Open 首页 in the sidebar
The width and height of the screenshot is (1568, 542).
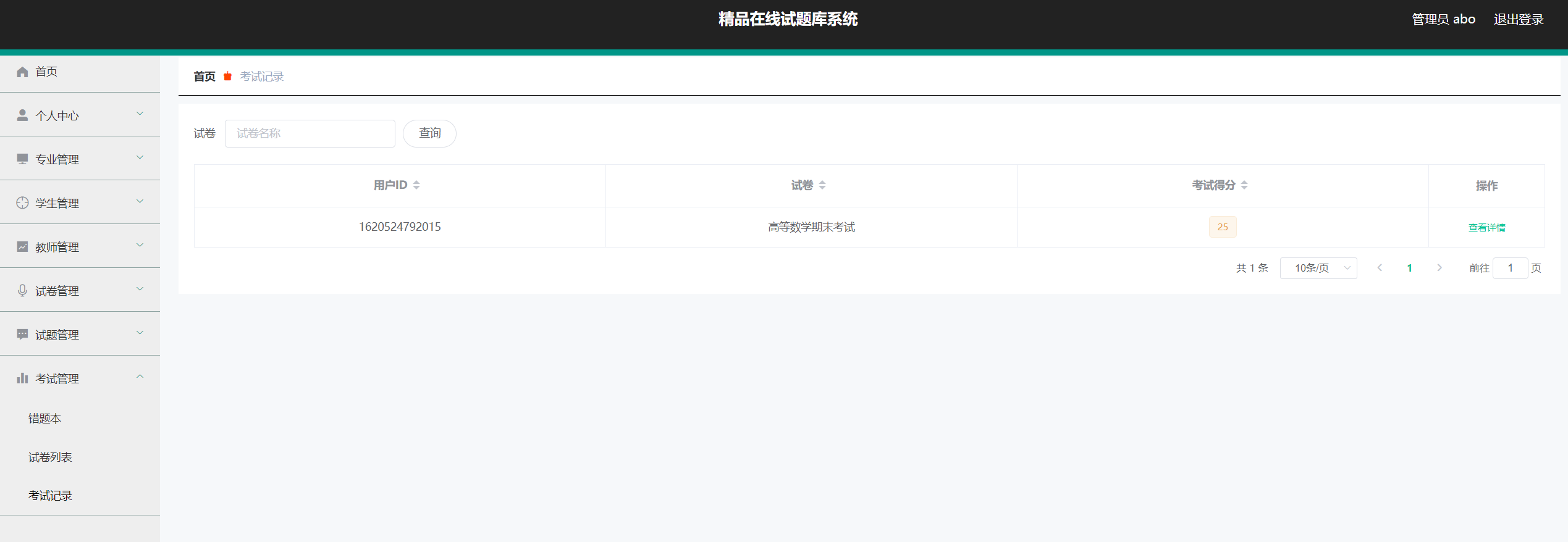pyautogui.click(x=80, y=72)
